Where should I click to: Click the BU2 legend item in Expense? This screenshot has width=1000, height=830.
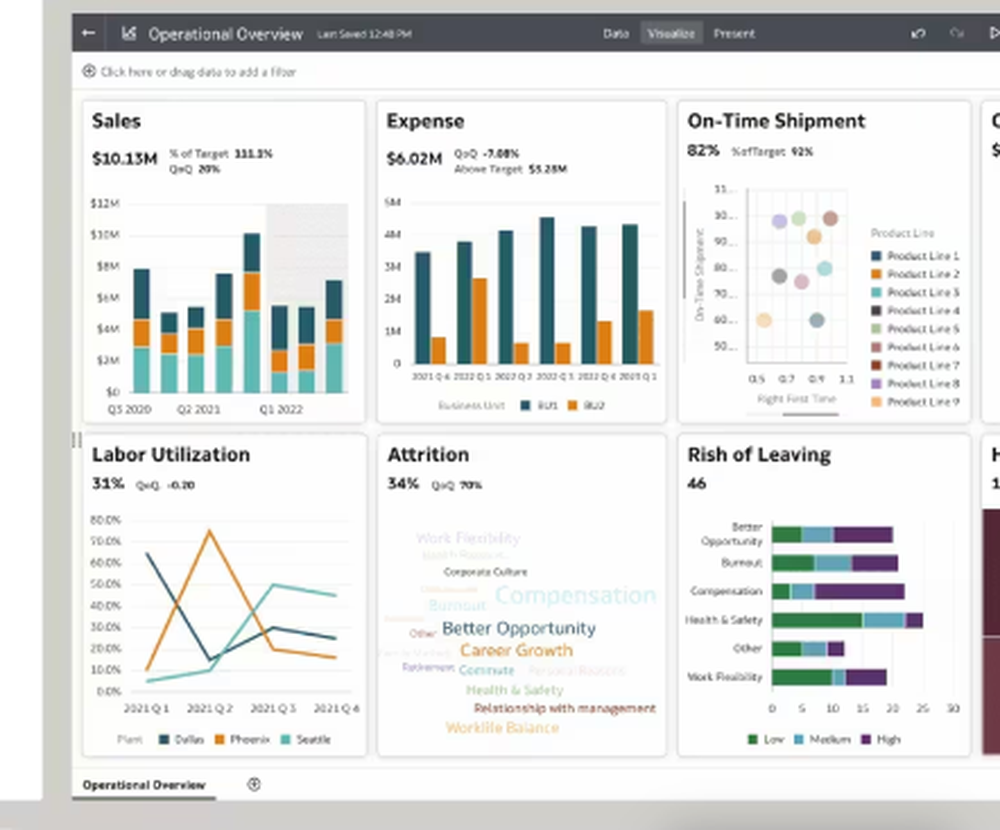point(586,405)
